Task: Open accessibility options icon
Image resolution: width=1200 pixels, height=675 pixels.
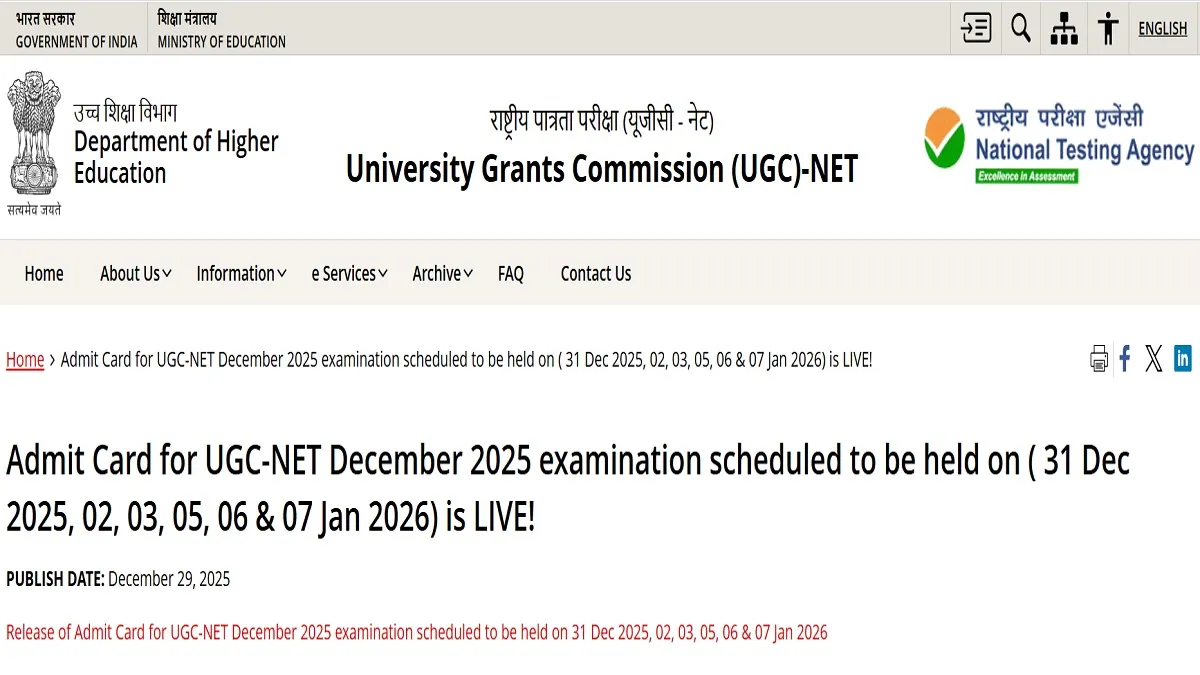Action: pyautogui.click(x=1108, y=28)
